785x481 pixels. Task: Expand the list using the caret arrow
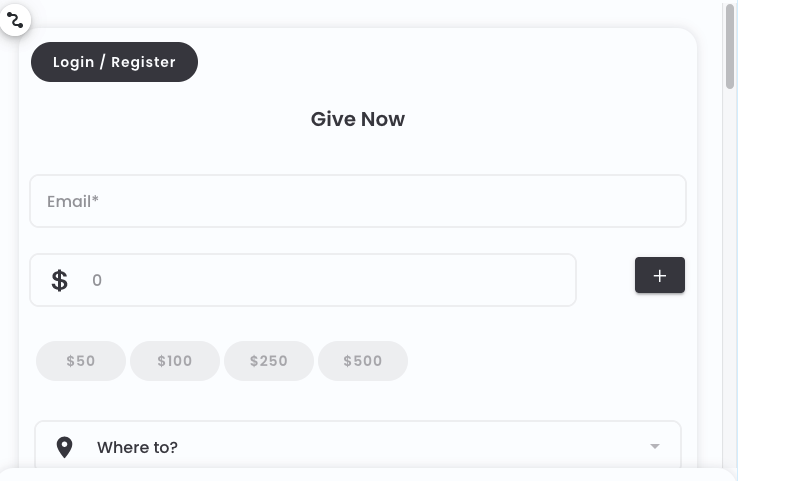pyautogui.click(x=655, y=446)
